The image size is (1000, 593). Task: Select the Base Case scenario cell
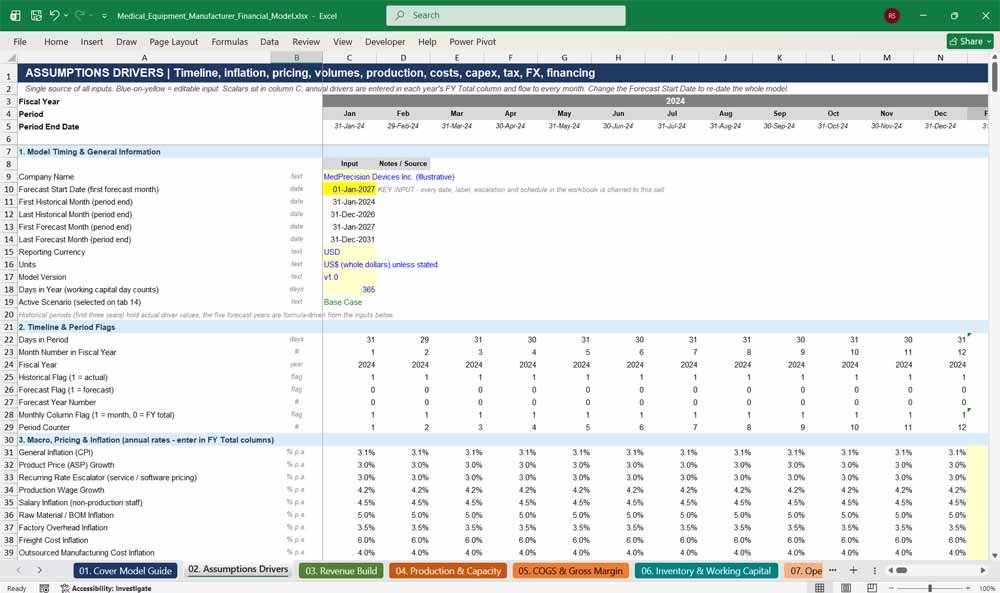click(349, 302)
